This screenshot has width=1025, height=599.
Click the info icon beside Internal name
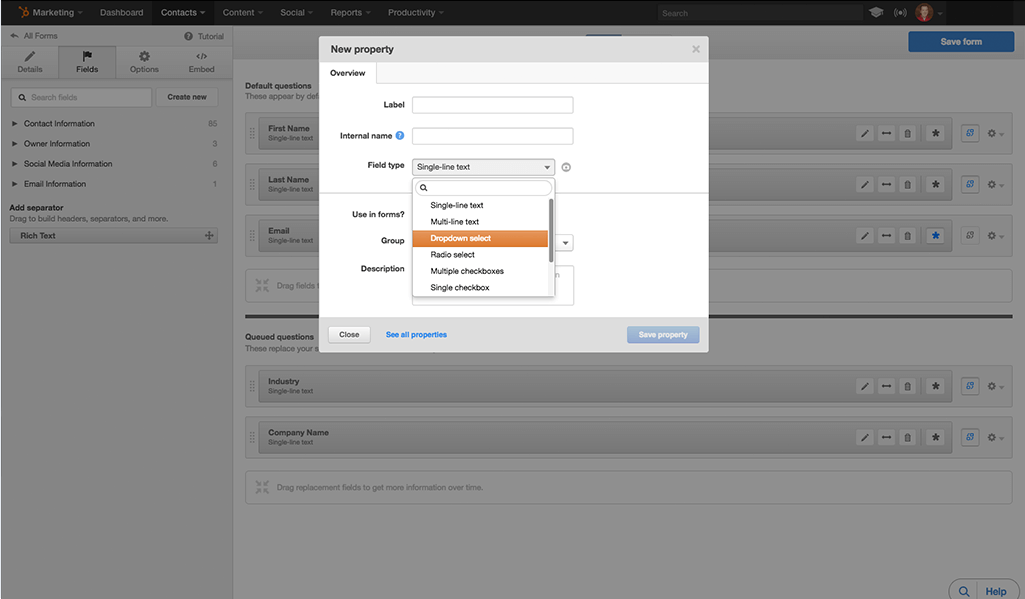click(x=400, y=136)
